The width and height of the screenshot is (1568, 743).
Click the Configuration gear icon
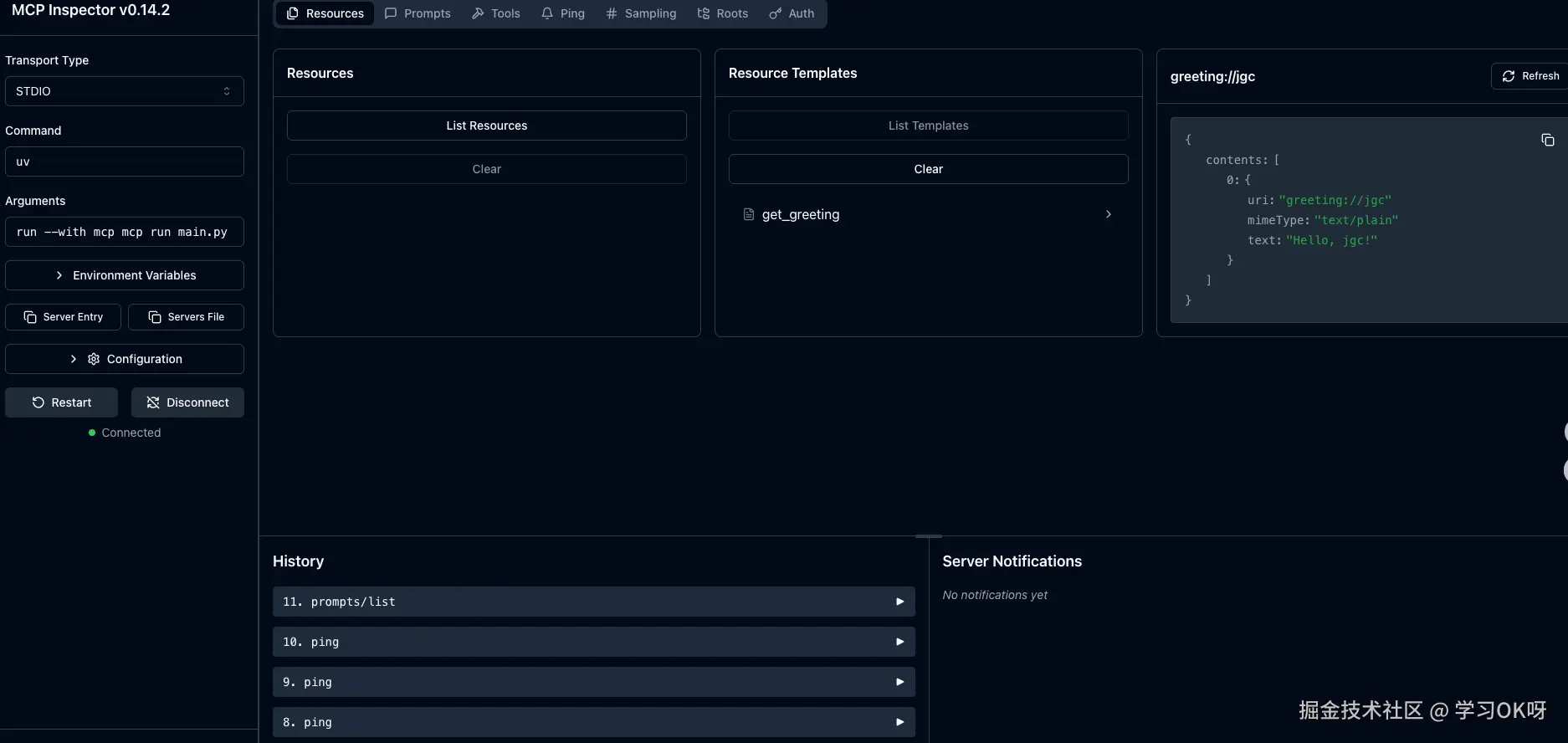(94, 359)
